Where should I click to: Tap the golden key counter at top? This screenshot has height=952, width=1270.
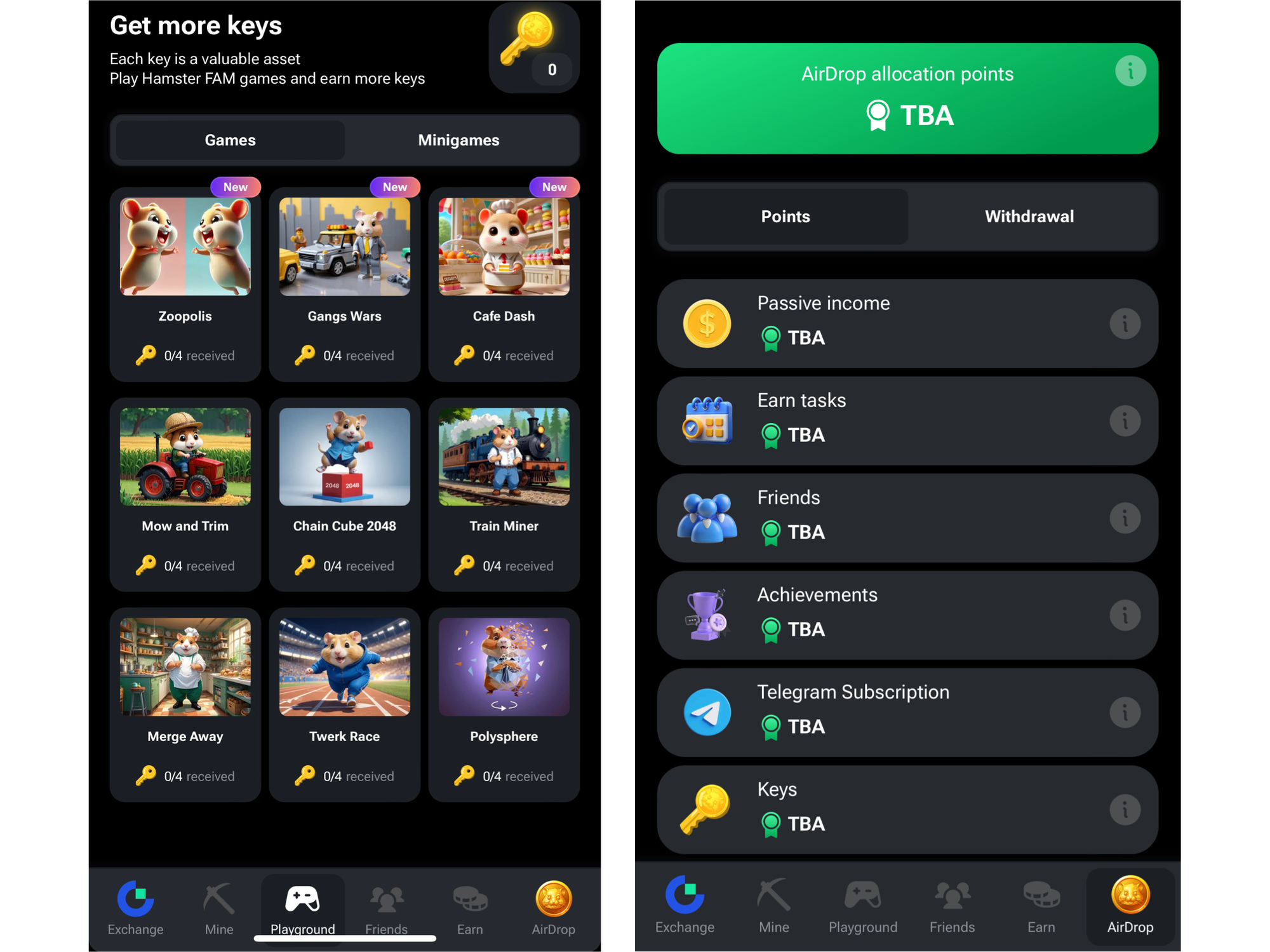point(534,48)
